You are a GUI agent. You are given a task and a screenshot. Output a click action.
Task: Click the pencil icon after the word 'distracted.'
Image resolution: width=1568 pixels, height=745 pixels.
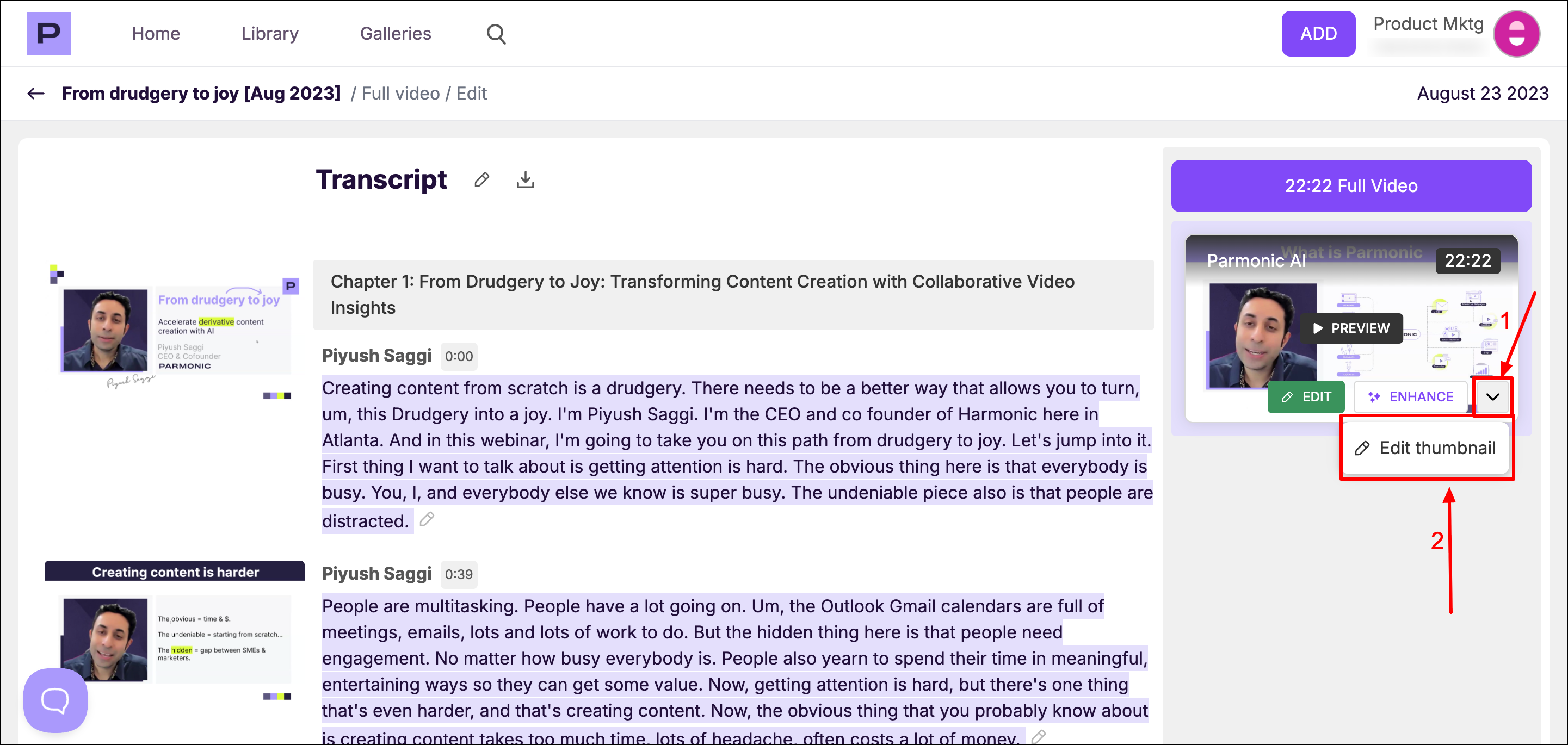427,519
